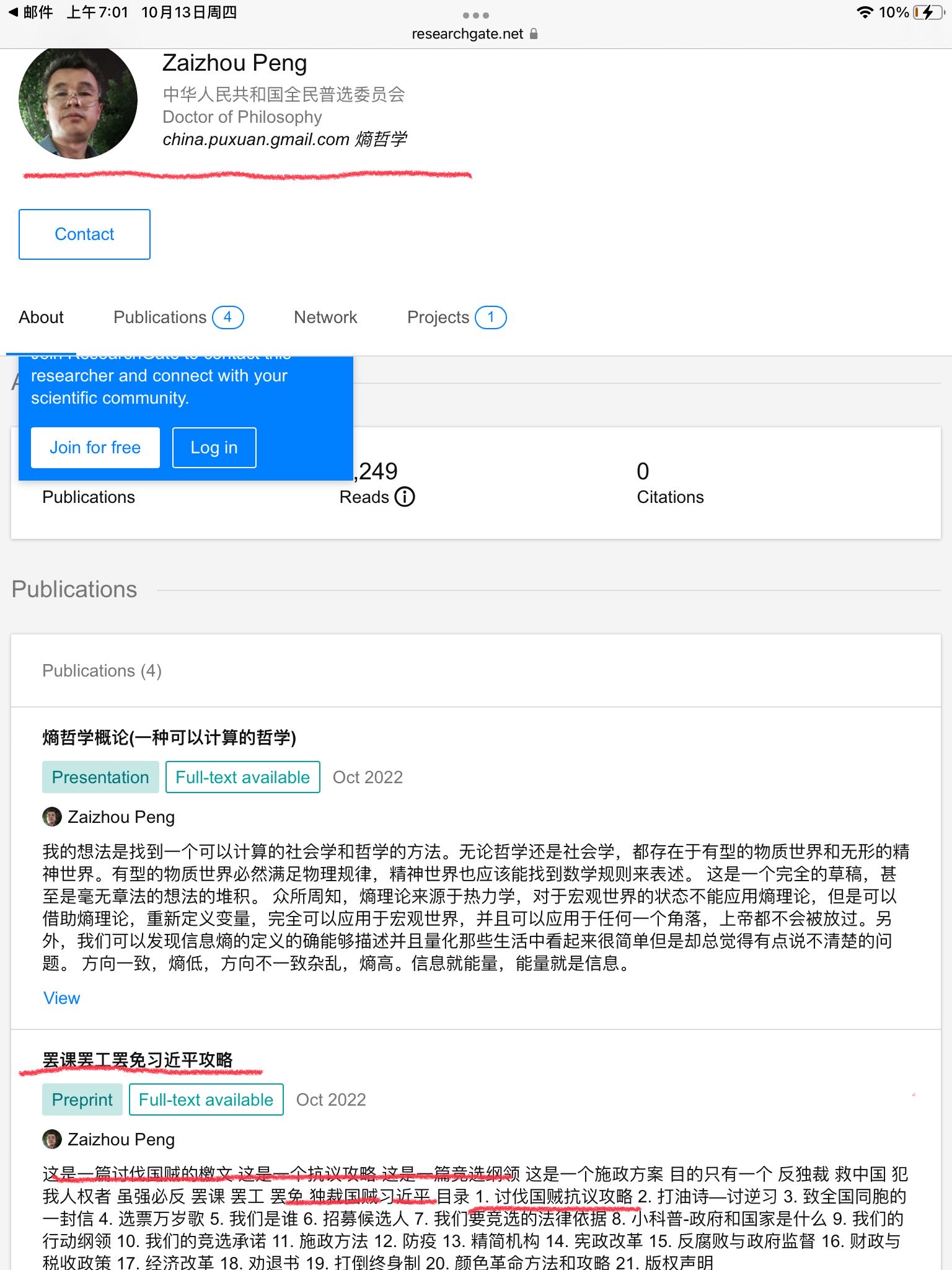The height and width of the screenshot is (1270, 952).
Task: Tap the Publications stat label
Action: pos(89,497)
